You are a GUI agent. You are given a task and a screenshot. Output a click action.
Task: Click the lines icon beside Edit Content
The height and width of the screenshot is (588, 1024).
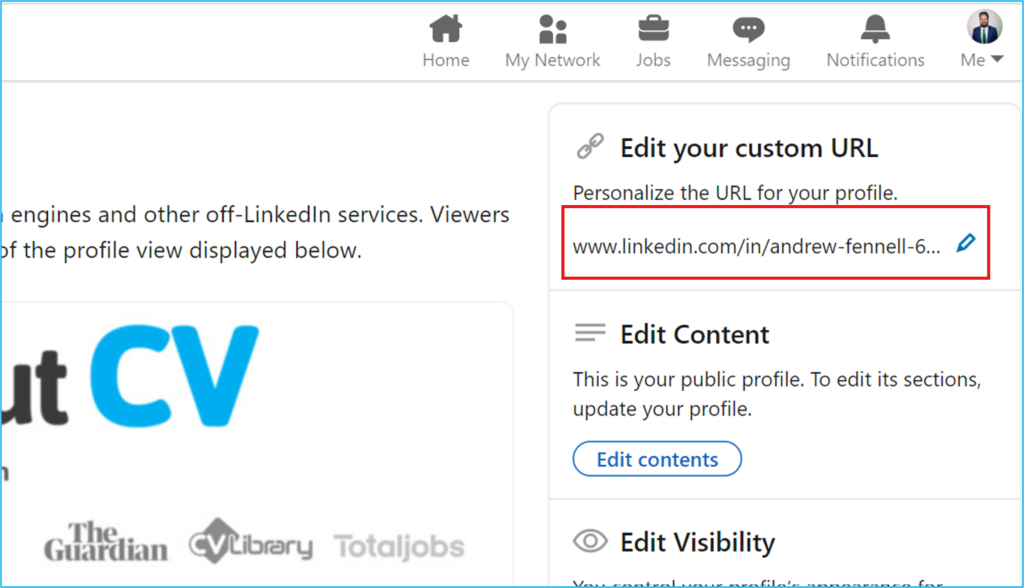point(591,333)
